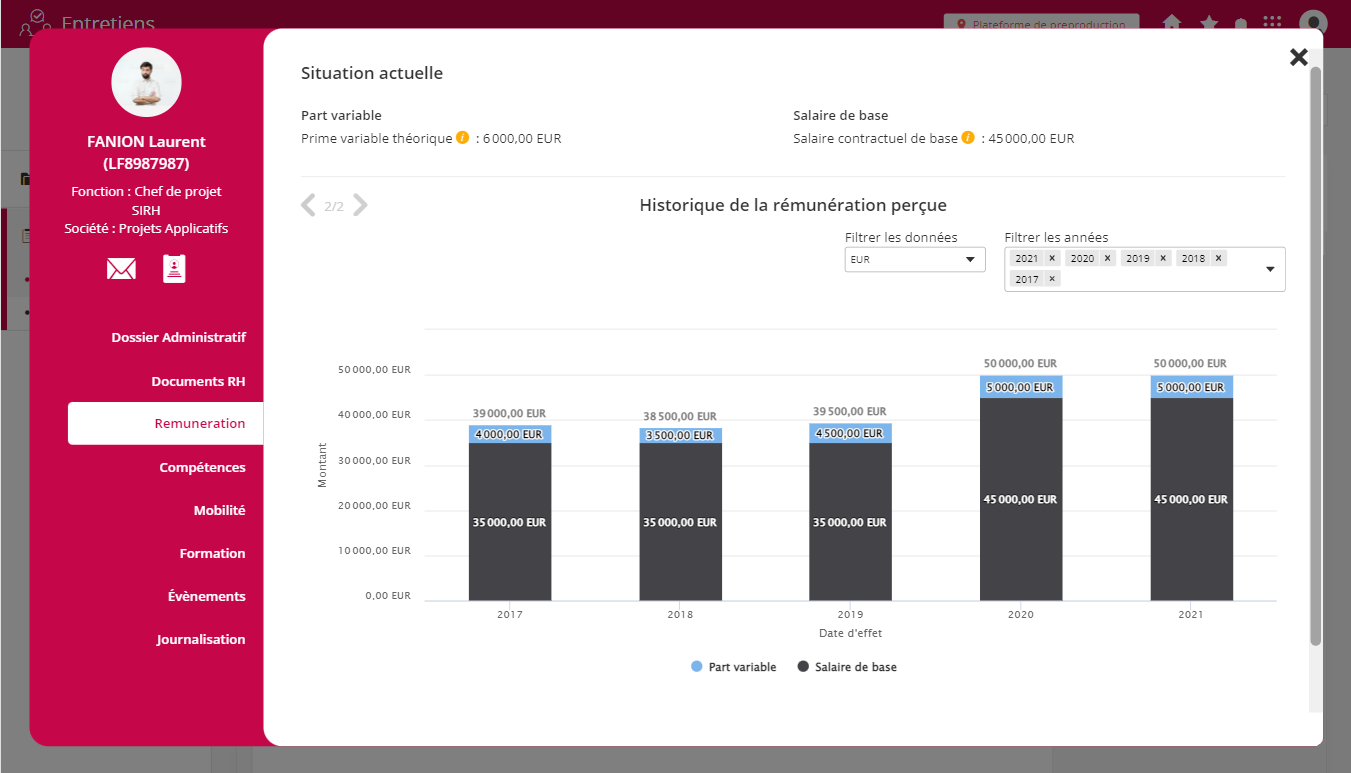Go to previous chart with left chevron
1351x773 pixels.
click(309, 206)
